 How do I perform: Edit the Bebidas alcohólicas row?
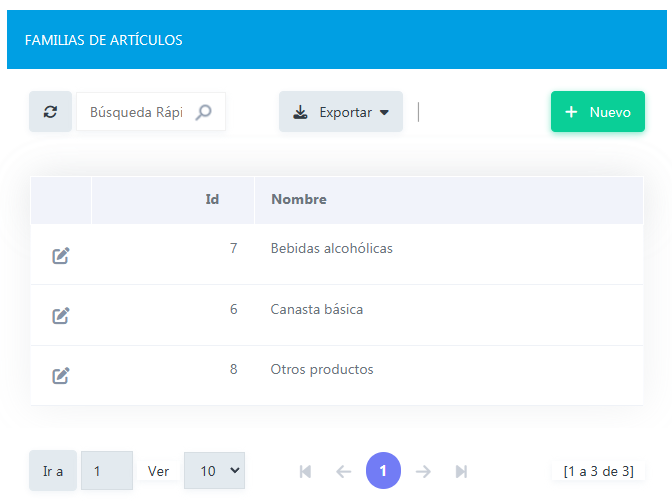60,255
